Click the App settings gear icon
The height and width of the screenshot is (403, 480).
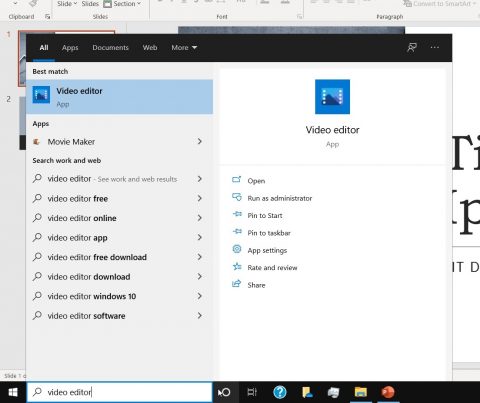pos(237,249)
